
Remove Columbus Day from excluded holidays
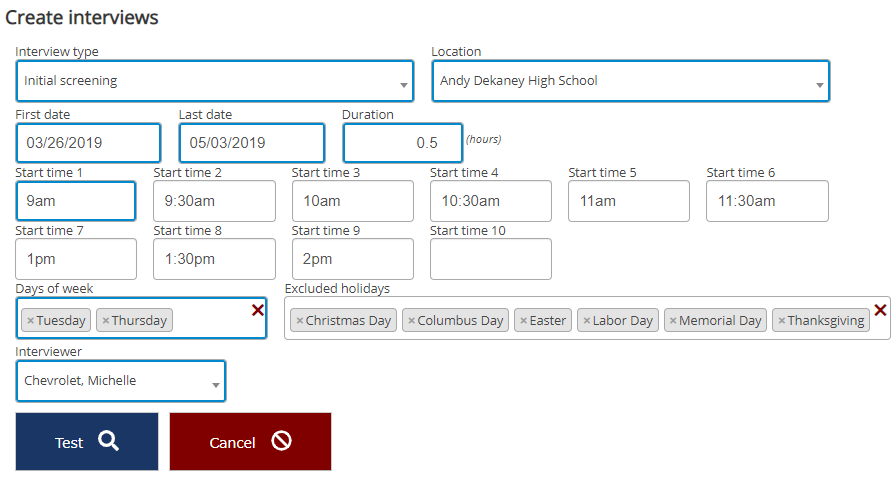411,321
